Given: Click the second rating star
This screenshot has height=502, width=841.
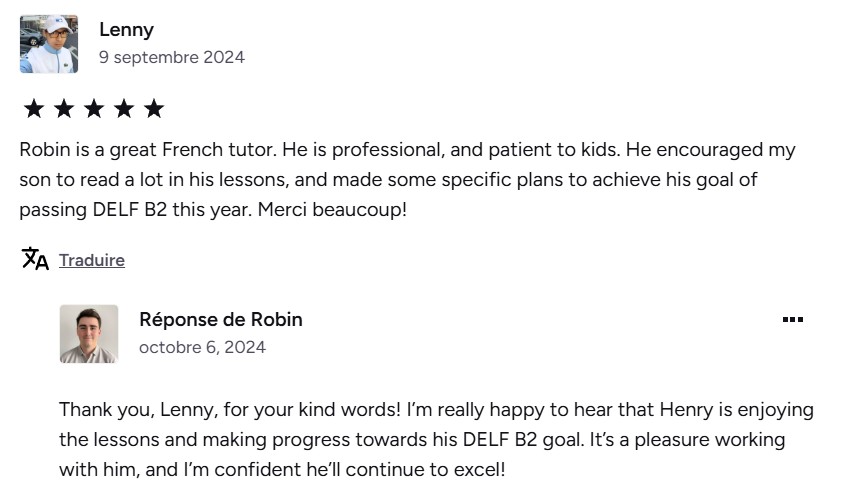Looking at the screenshot, I should [64, 108].
